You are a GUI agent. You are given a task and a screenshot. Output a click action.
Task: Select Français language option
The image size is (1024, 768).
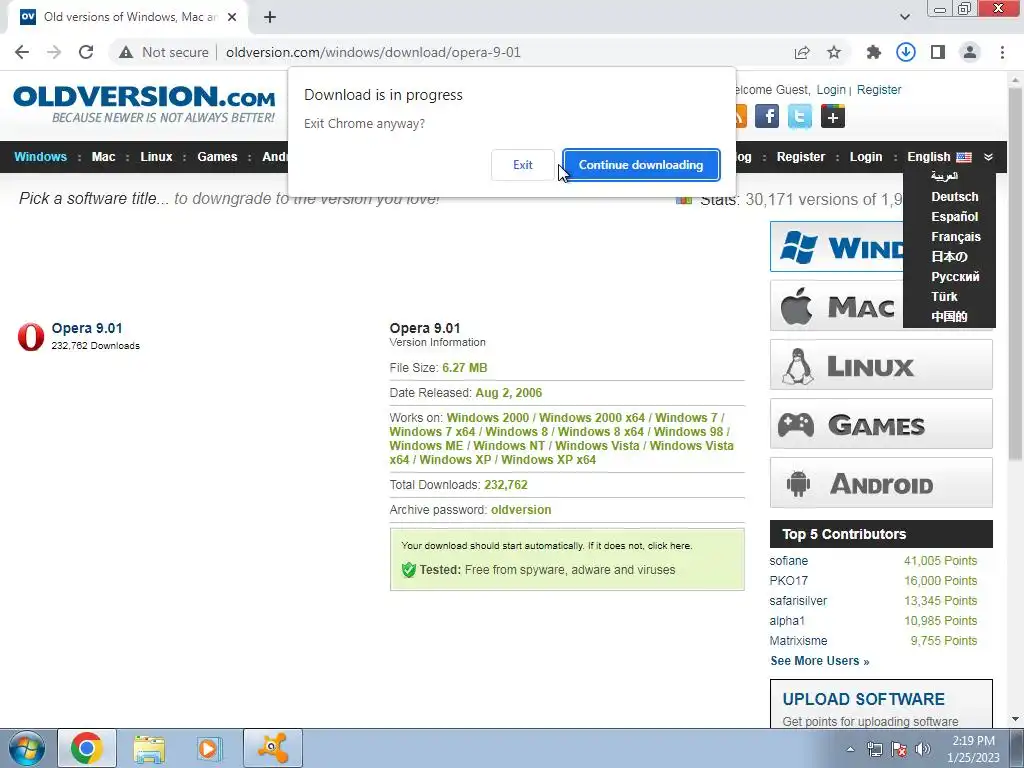click(x=955, y=236)
